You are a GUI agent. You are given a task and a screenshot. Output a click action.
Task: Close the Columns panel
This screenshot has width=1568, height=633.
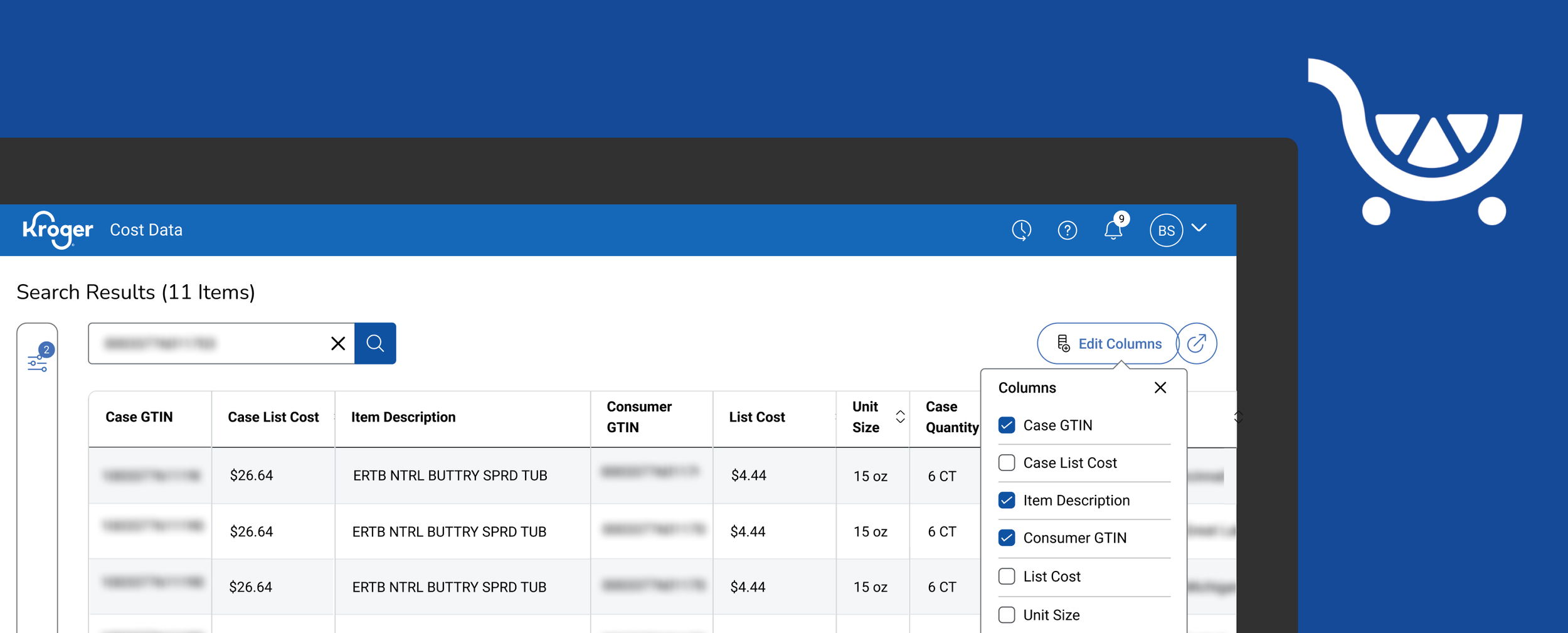[x=1160, y=388]
